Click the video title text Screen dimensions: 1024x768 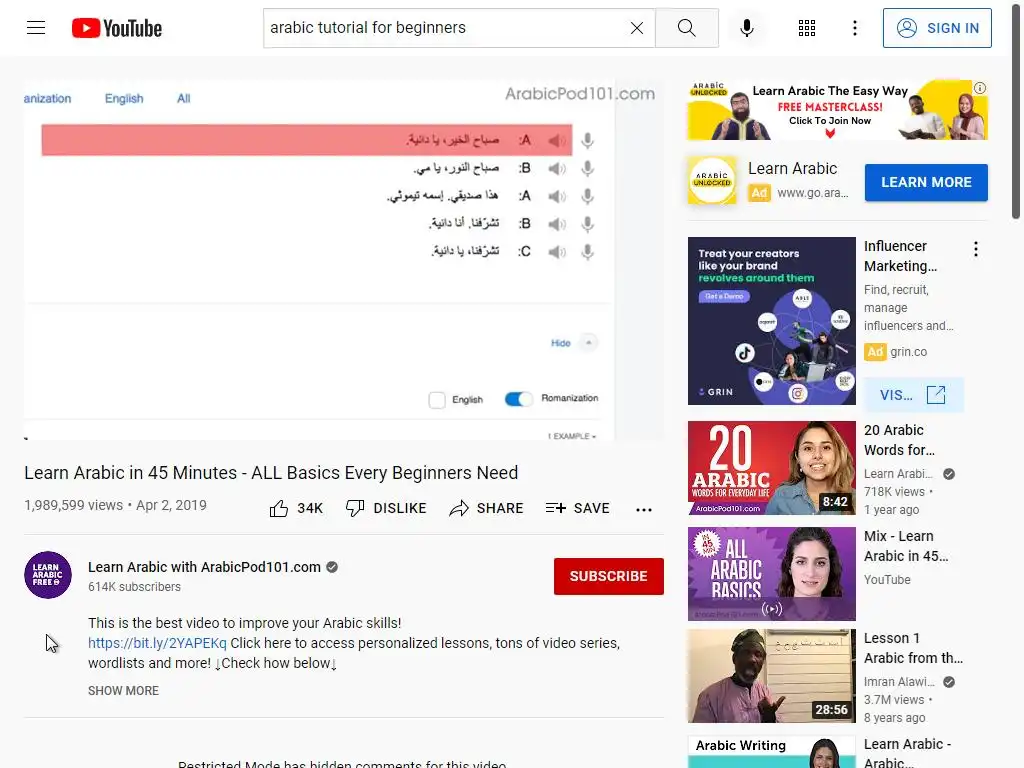coord(271,473)
